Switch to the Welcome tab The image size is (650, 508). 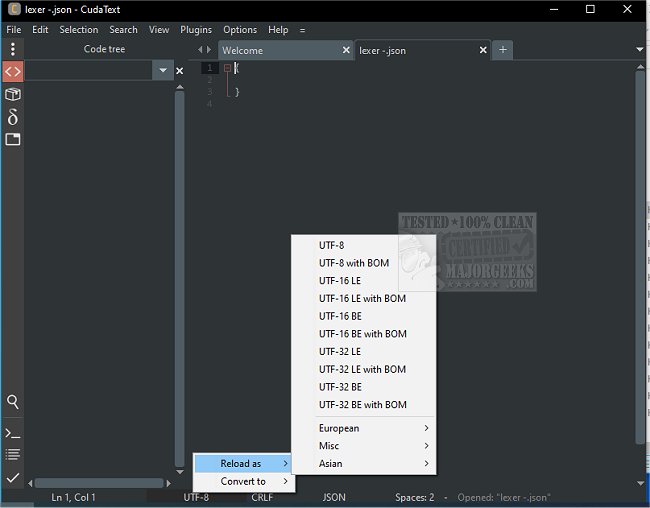coord(279,50)
